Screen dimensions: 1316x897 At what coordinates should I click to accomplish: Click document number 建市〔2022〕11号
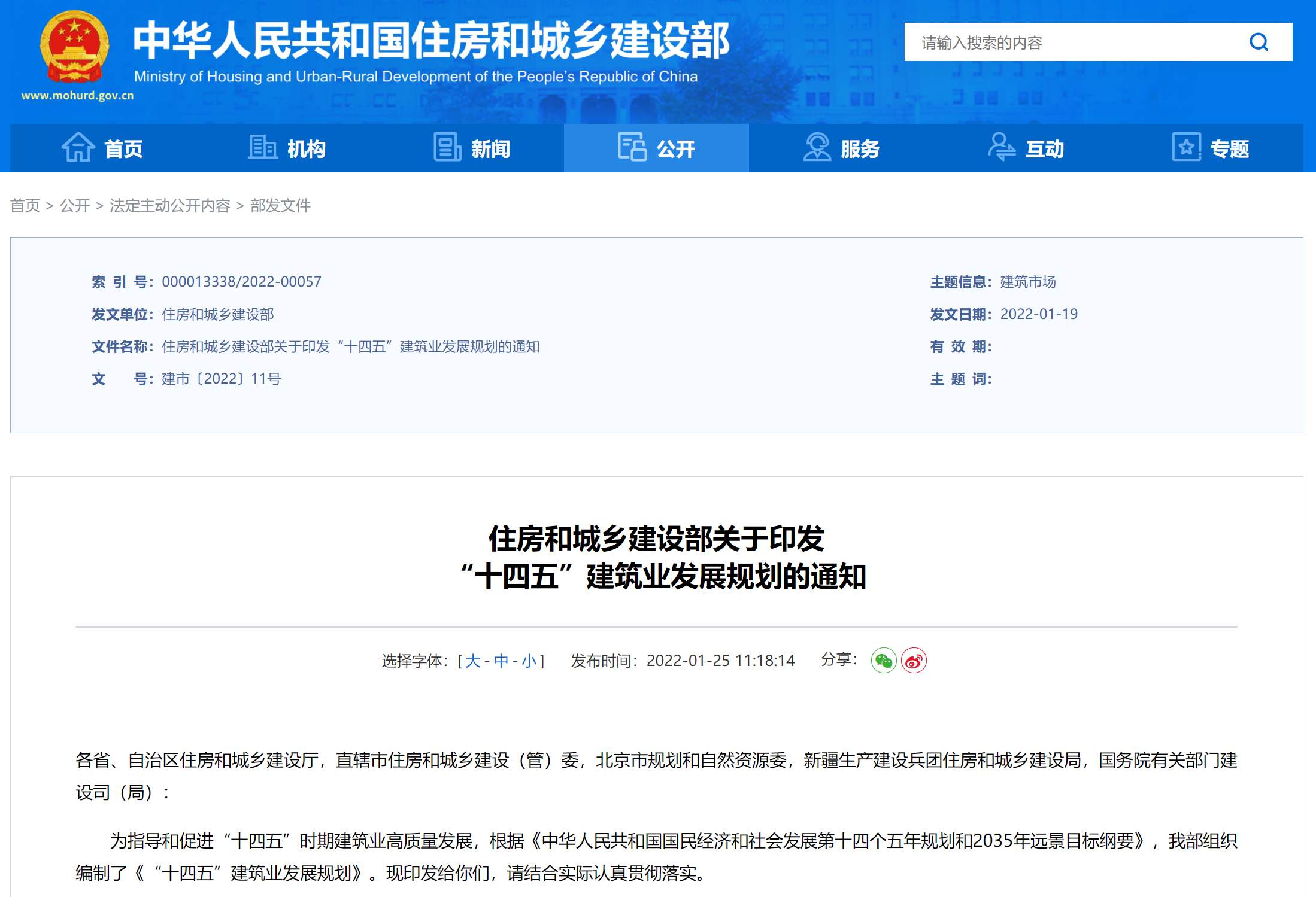(x=221, y=379)
